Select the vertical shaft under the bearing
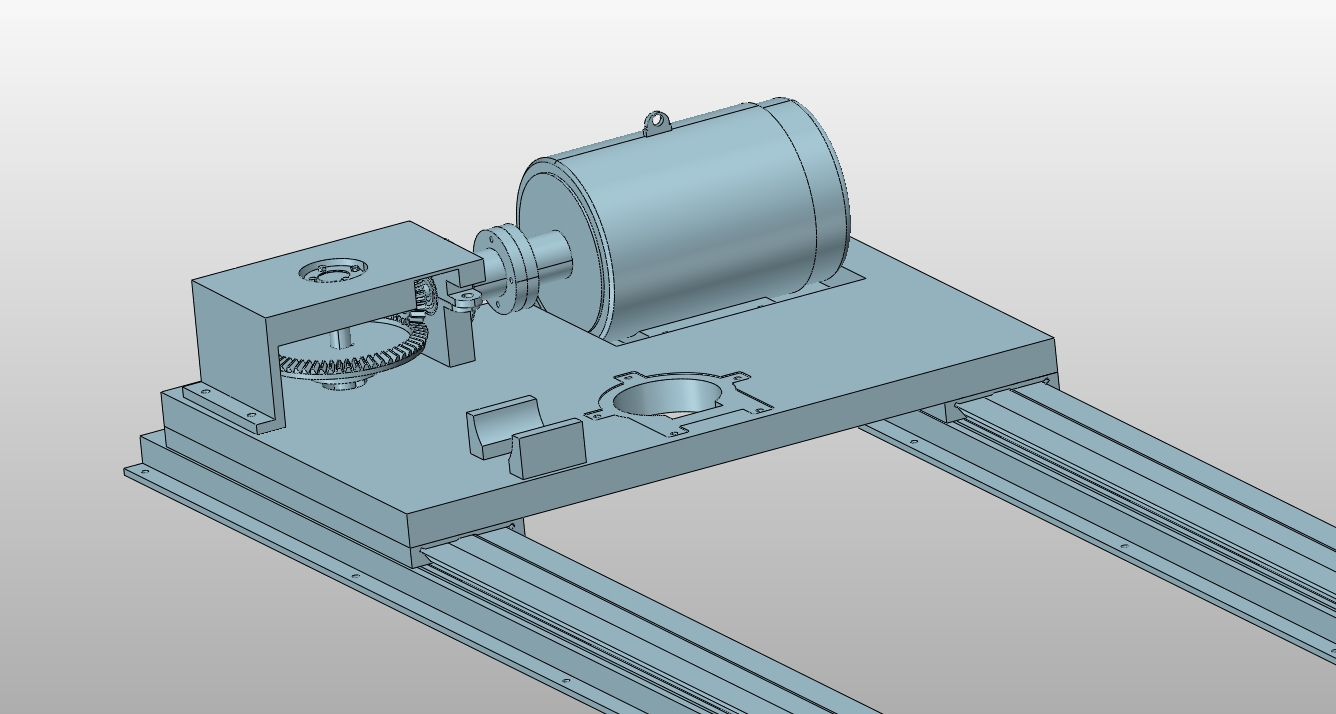The width and height of the screenshot is (1336, 714). click(x=343, y=341)
